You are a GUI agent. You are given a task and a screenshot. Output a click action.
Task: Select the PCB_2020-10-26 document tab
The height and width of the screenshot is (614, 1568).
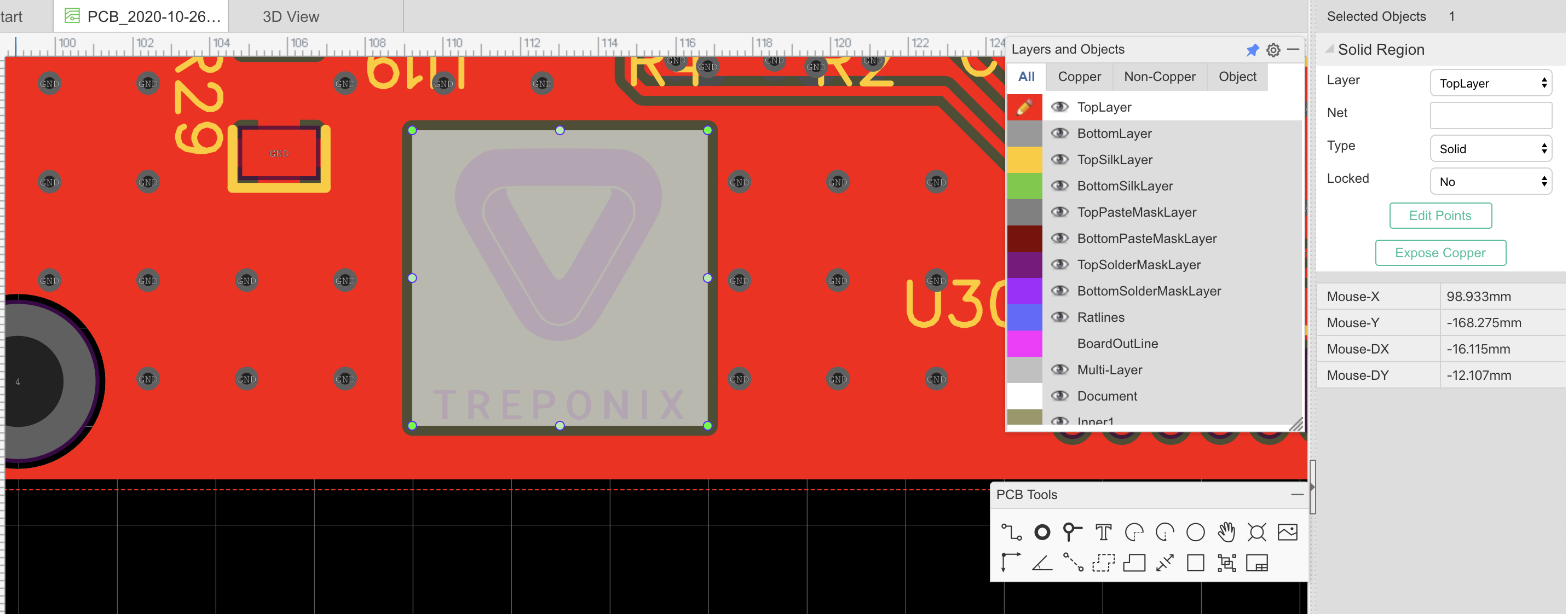(141, 16)
